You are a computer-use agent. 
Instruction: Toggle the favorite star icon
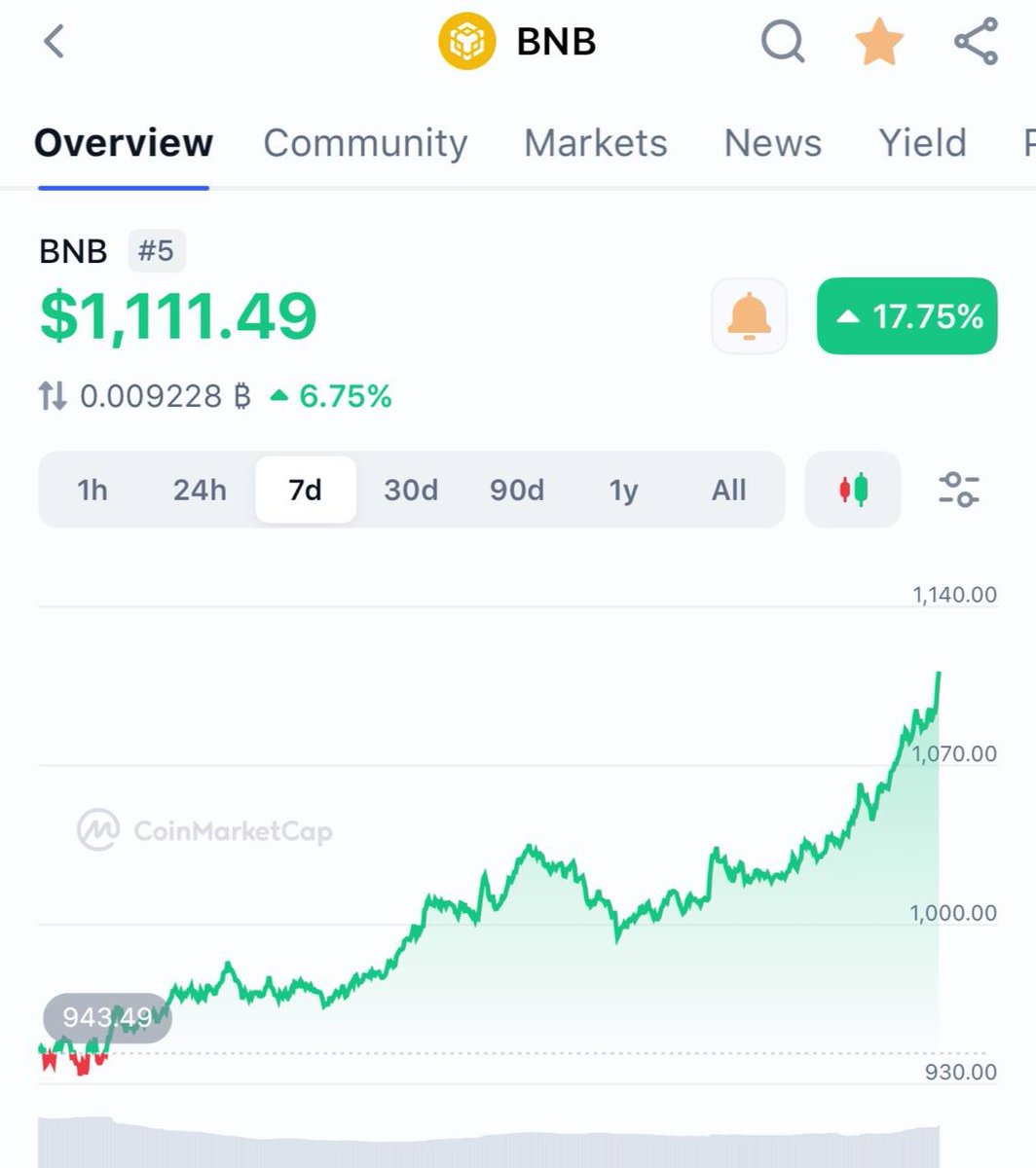tap(878, 42)
